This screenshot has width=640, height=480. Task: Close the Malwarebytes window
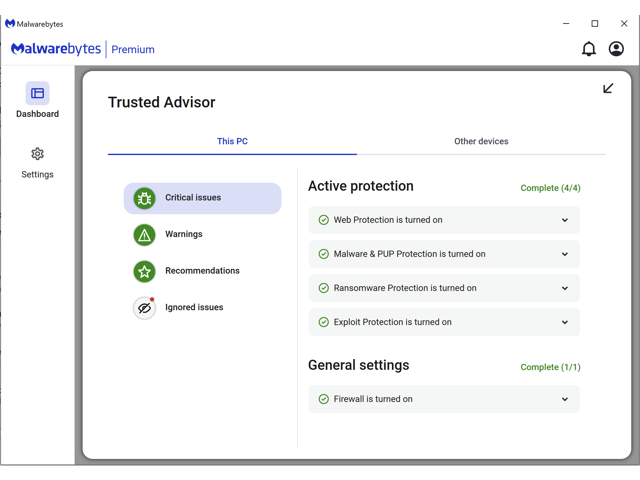coord(624,24)
